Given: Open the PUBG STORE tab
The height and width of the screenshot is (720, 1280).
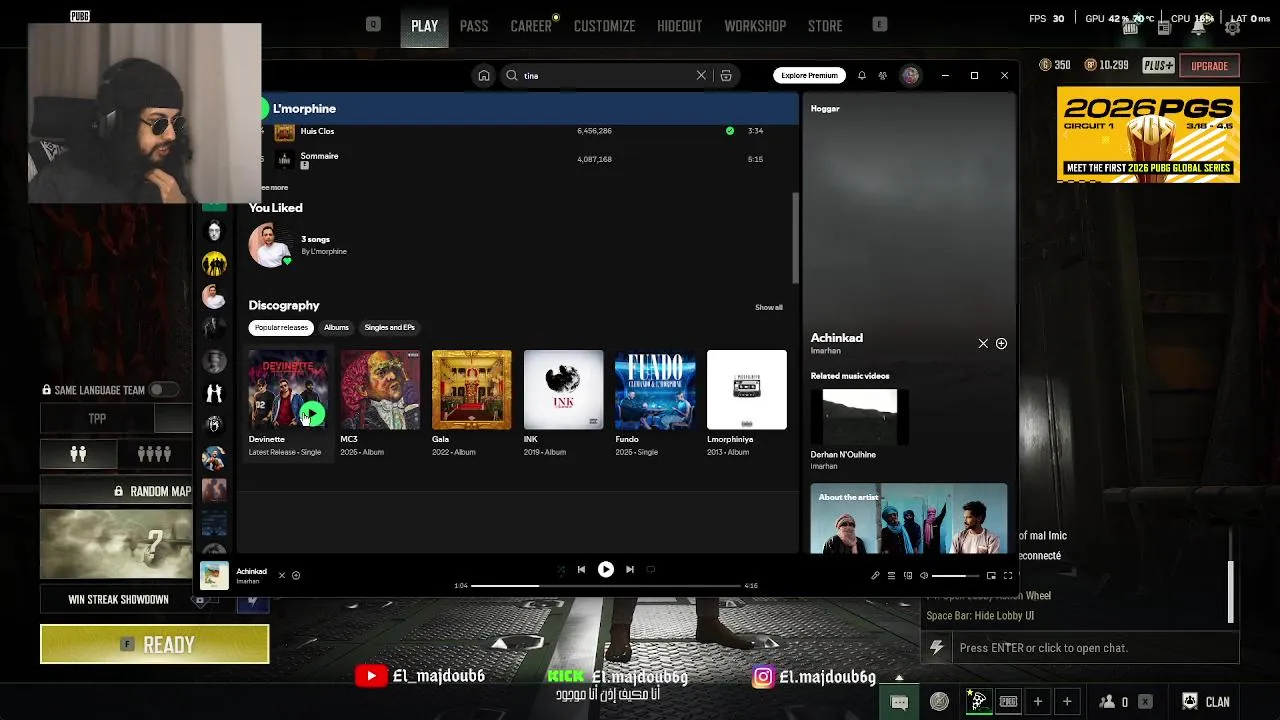Looking at the screenshot, I should tap(825, 26).
